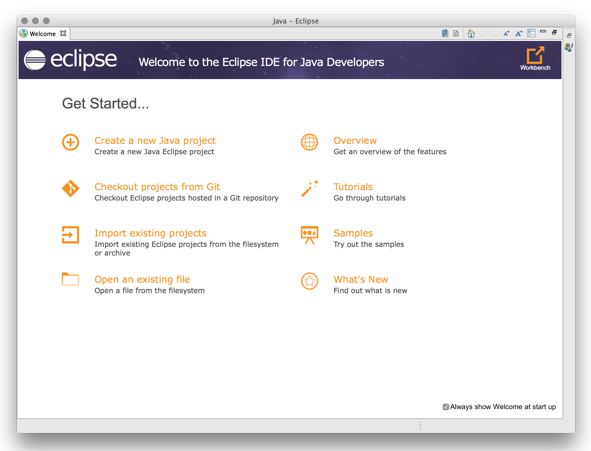Click the Home icon in Welcome toolbar
This screenshot has height=451, width=591.
point(471,34)
